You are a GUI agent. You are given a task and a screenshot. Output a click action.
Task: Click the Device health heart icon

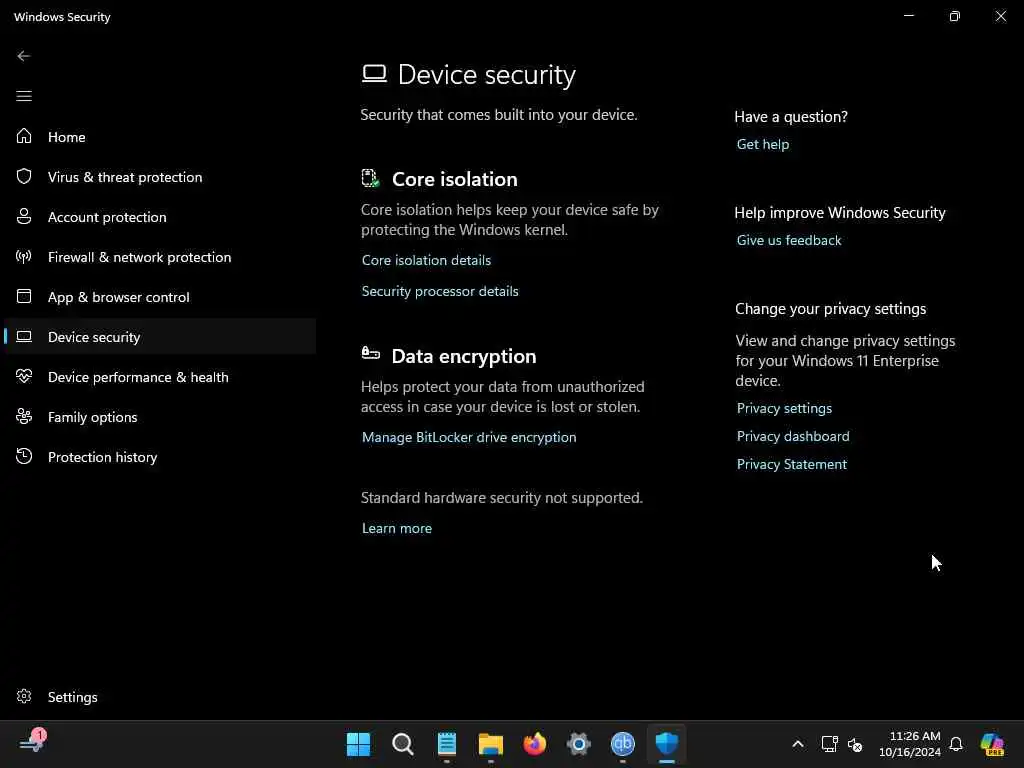[x=24, y=376]
